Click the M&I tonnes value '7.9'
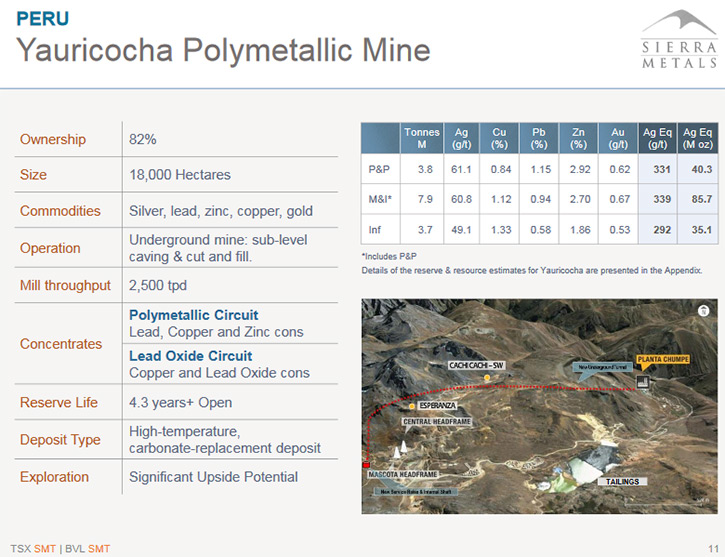 pos(425,199)
